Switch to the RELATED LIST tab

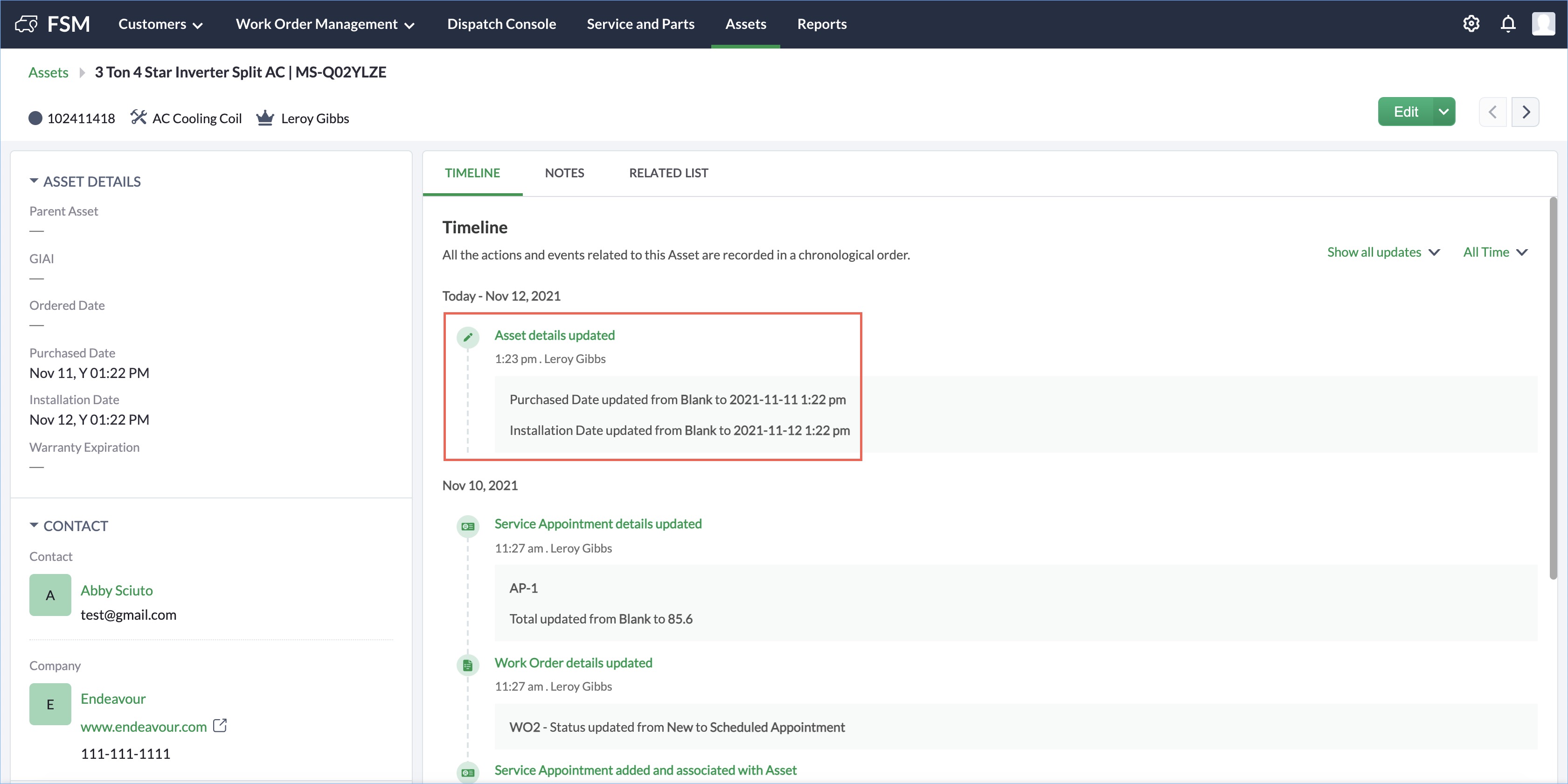[668, 173]
